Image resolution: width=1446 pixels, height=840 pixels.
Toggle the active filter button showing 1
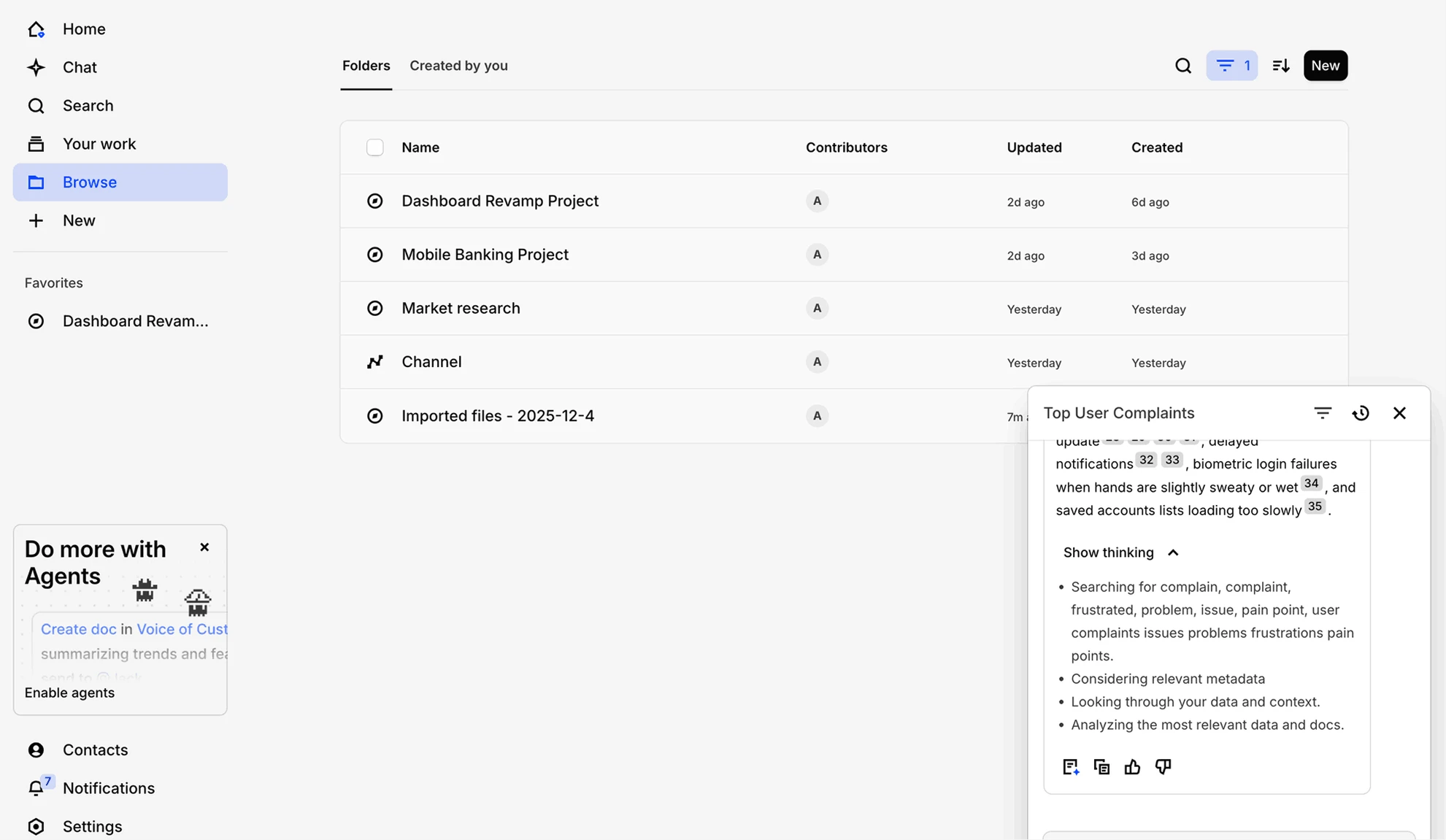point(1231,66)
